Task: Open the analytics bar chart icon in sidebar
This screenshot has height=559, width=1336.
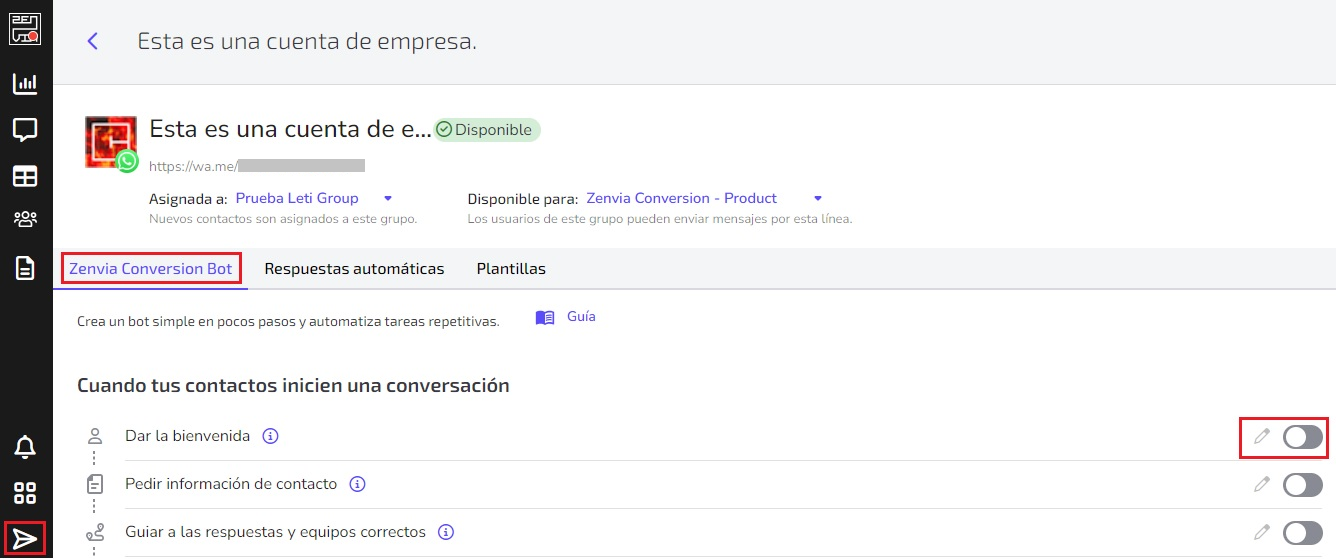Action: [25, 84]
